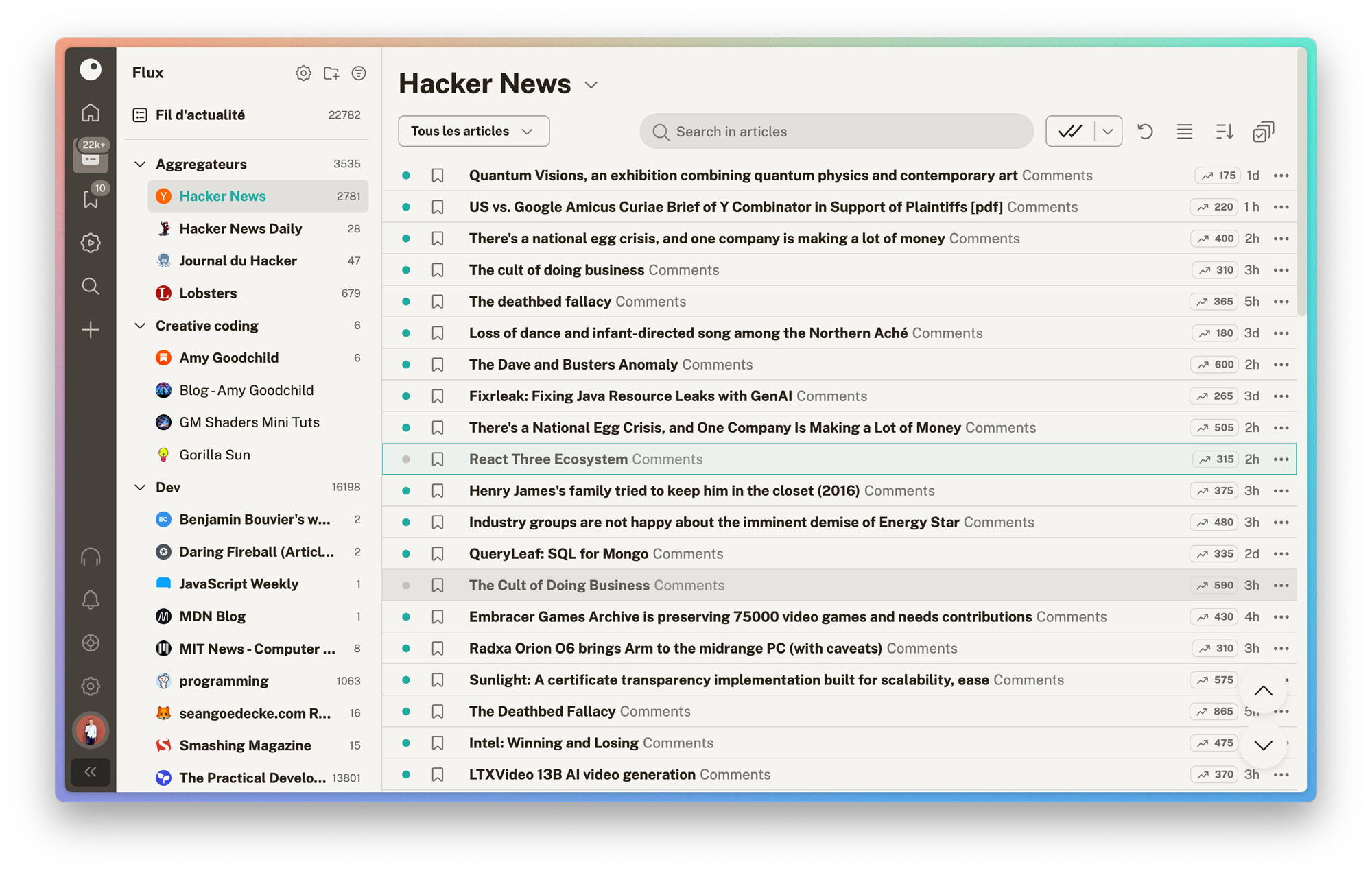Click the scroll up arrow button
1372x875 pixels.
tap(1264, 691)
